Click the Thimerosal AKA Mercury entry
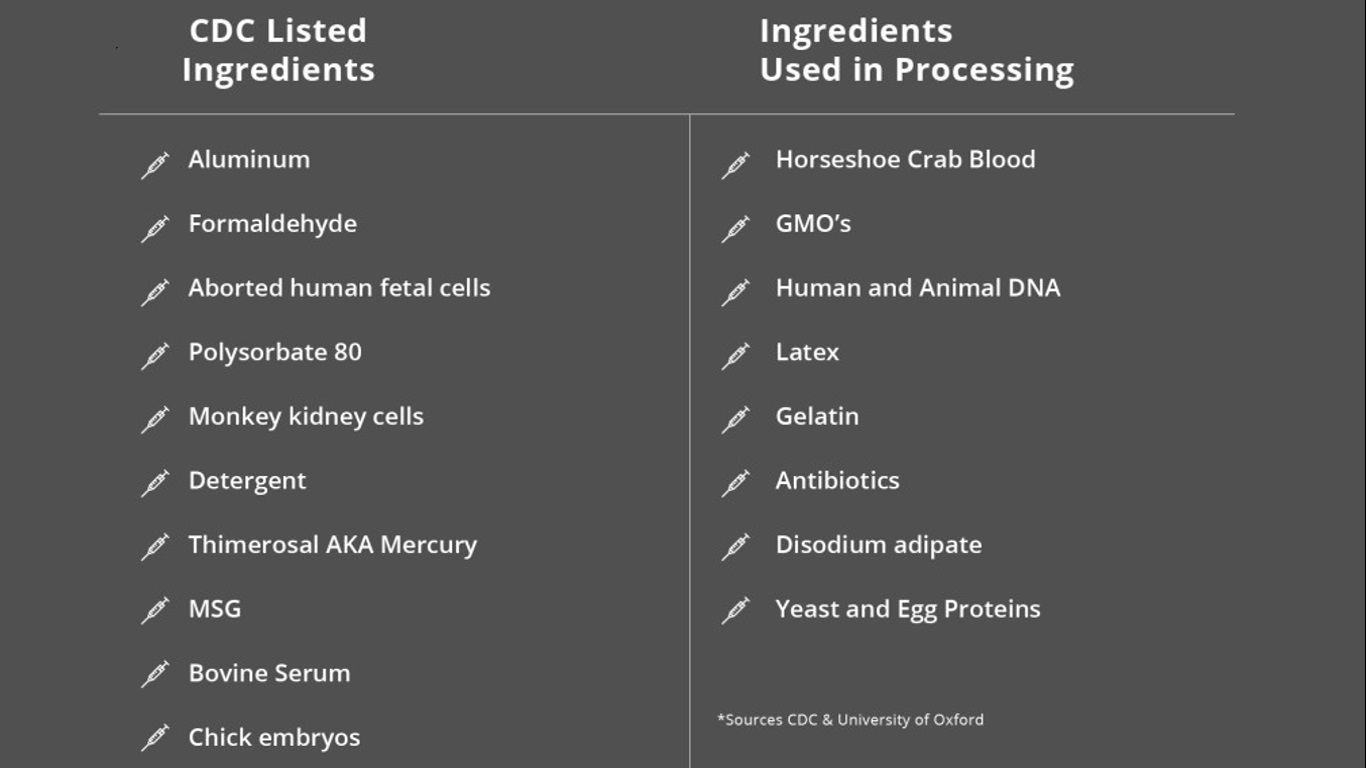The height and width of the screenshot is (768, 1366). coord(332,545)
